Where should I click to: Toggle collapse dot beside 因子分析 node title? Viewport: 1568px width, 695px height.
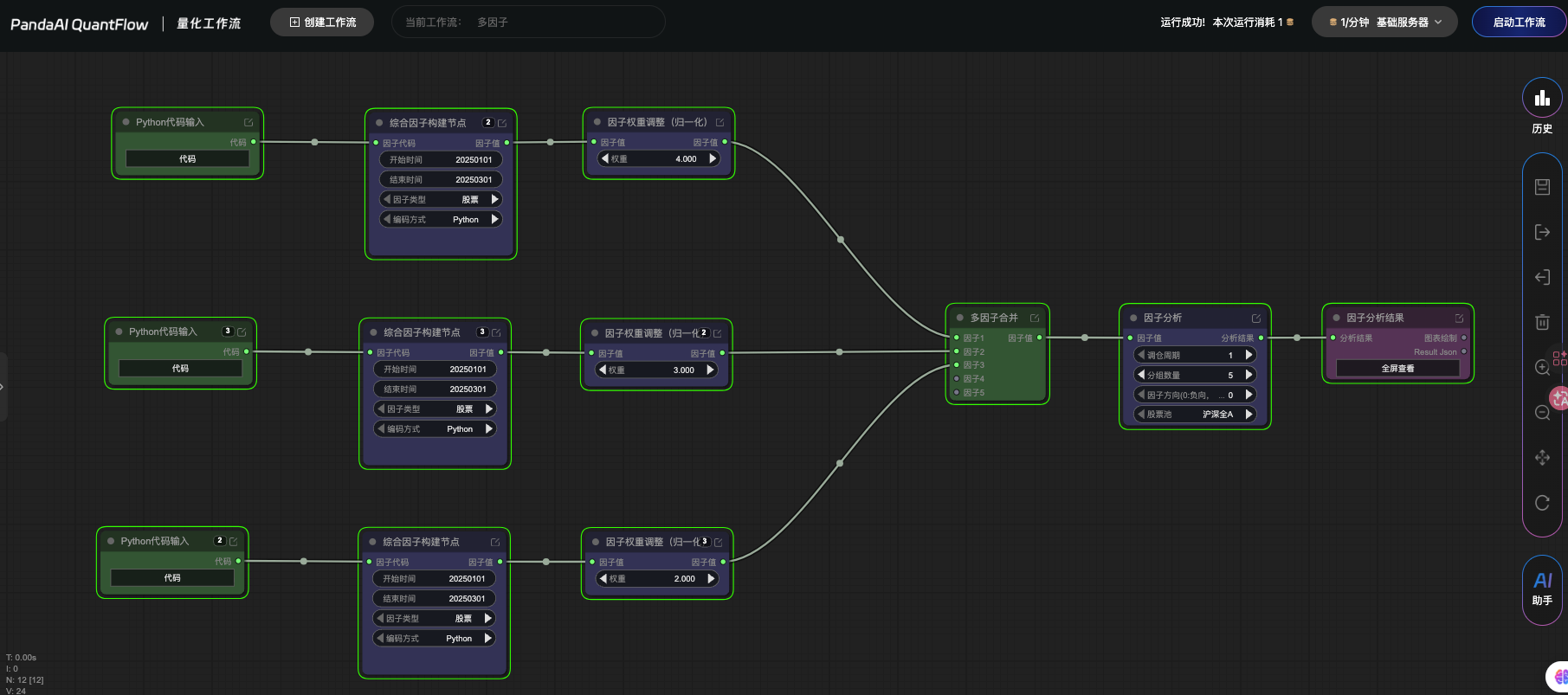click(x=1133, y=318)
